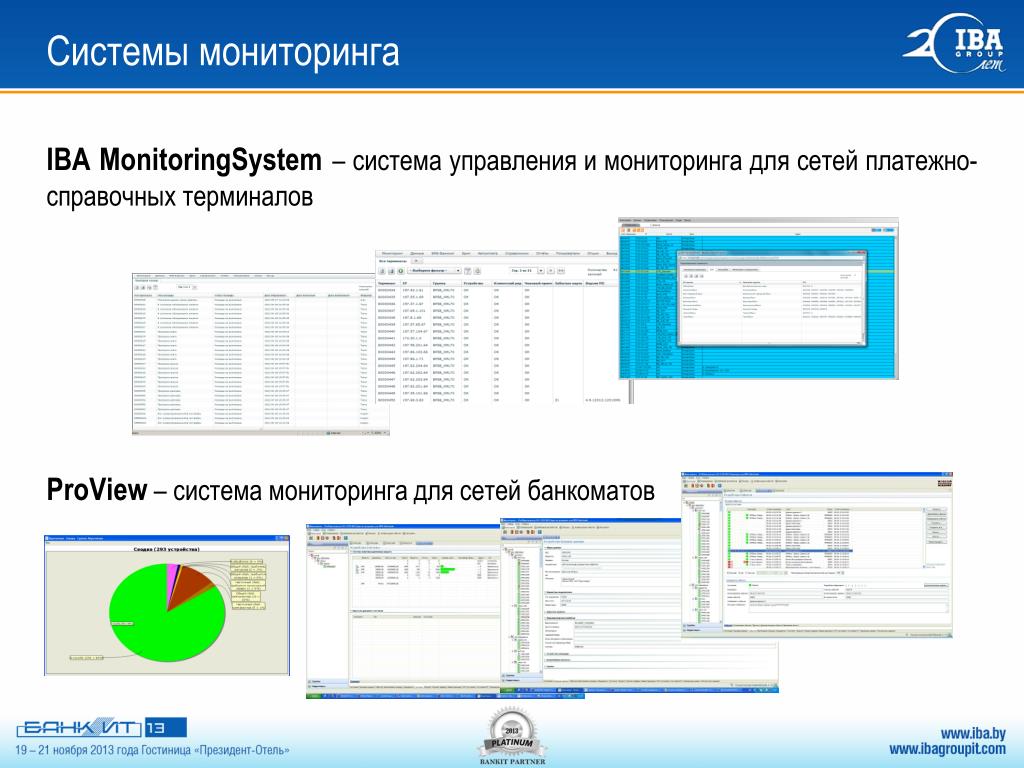
Task: Click the ProView bold heading
Action: pyautogui.click(x=97, y=490)
